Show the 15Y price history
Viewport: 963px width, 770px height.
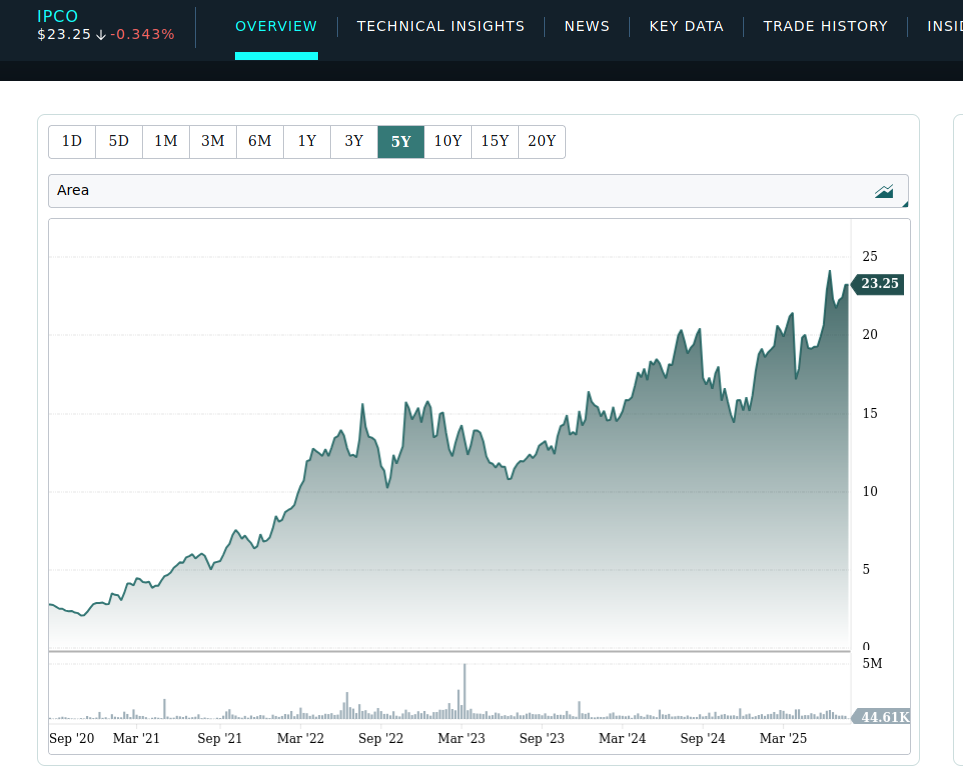pyautogui.click(x=495, y=142)
